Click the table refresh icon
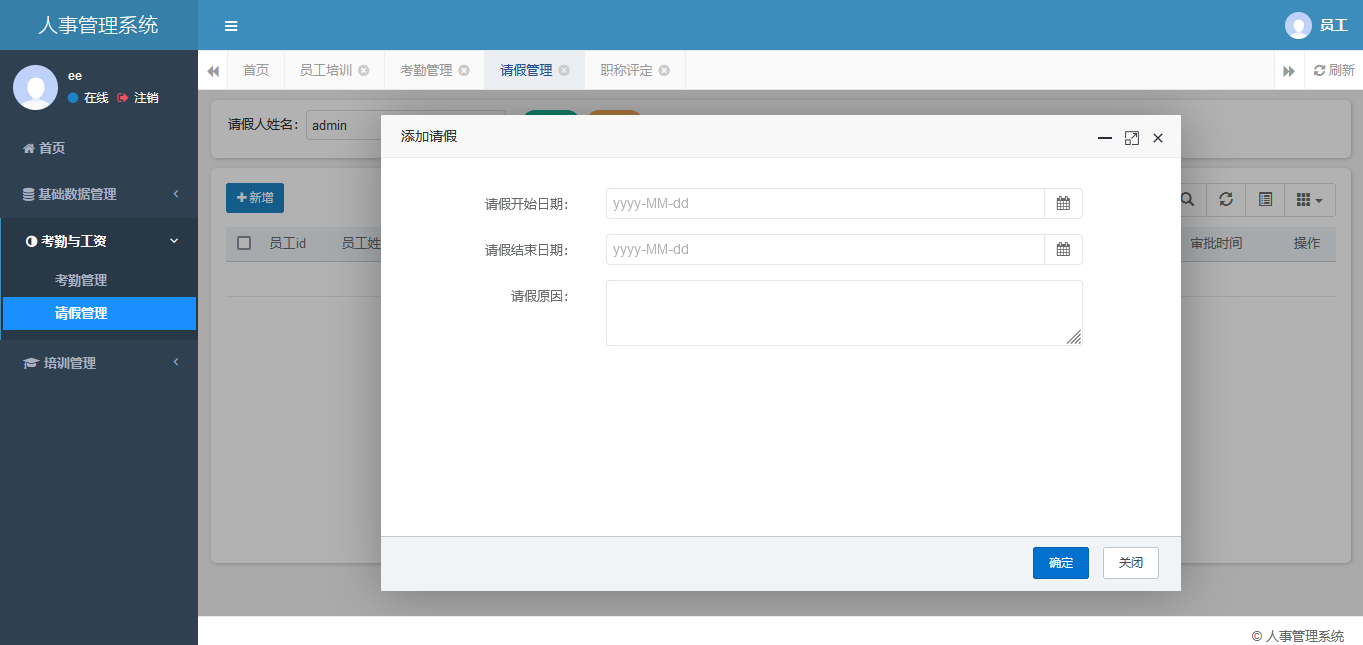1363x645 pixels. pyautogui.click(x=1226, y=199)
